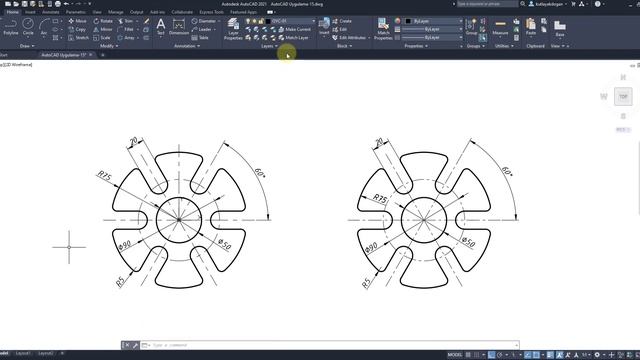This screenshot has width=640, height=360.
Task: Switch to AutoCAD Uygulama drawing file tab
Action: point(64,55)
